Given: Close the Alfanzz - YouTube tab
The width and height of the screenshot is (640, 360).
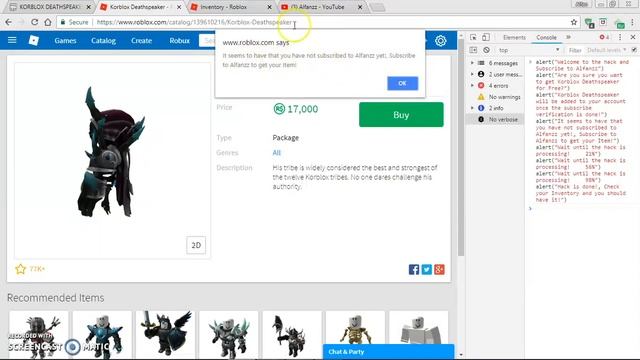Looking at the screenshot, I should (360, 7).
